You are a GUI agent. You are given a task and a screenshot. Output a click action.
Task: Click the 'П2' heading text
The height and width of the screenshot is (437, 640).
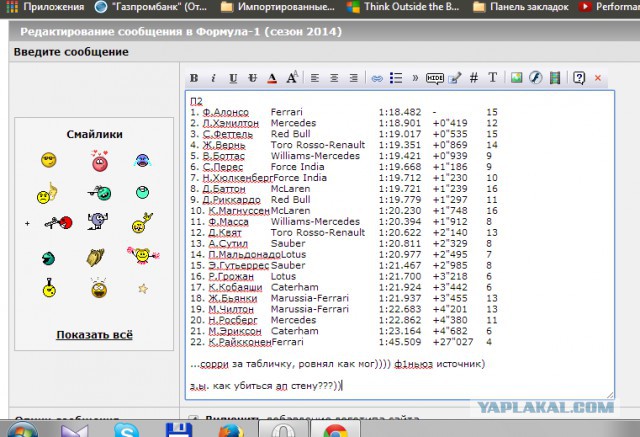tap(196, 101)
